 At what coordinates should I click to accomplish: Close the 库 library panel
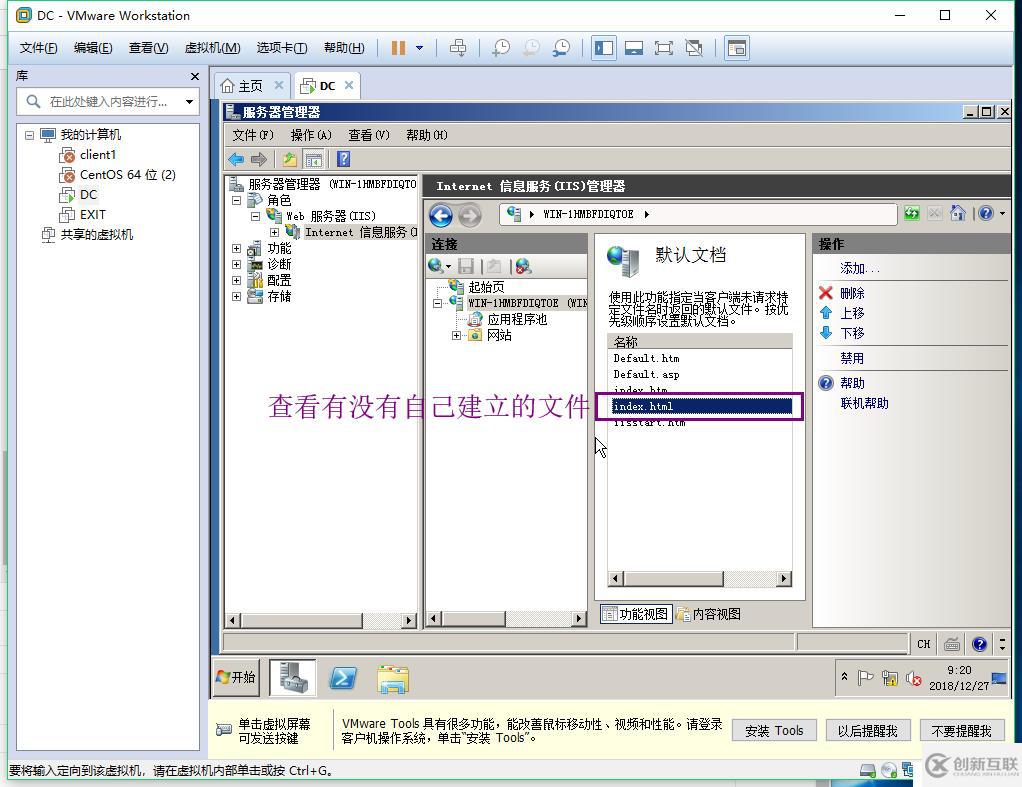194,76
